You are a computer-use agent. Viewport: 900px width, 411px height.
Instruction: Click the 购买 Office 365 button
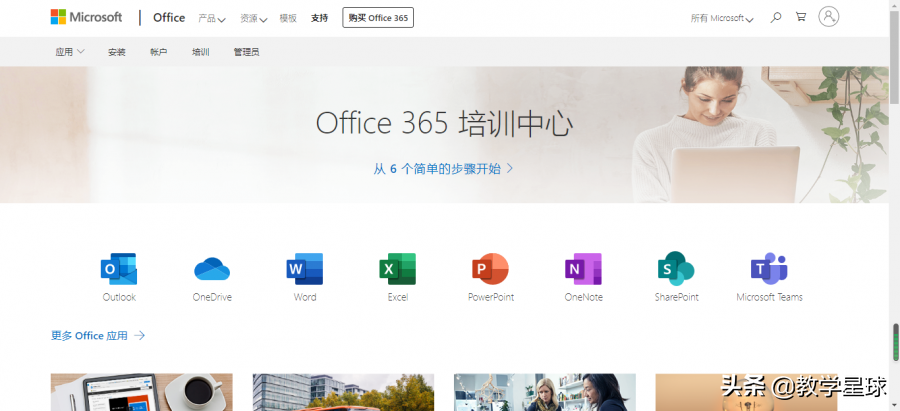tap(378, 18)
